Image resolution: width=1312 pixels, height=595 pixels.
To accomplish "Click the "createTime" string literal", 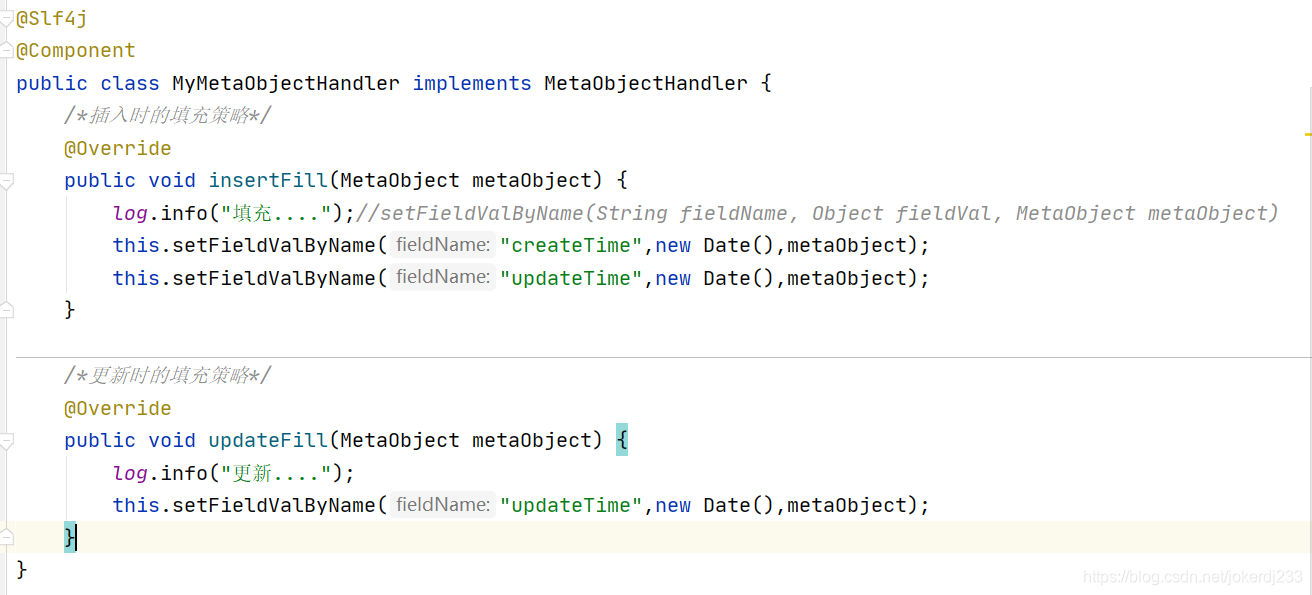I will [x=571, y=245].
